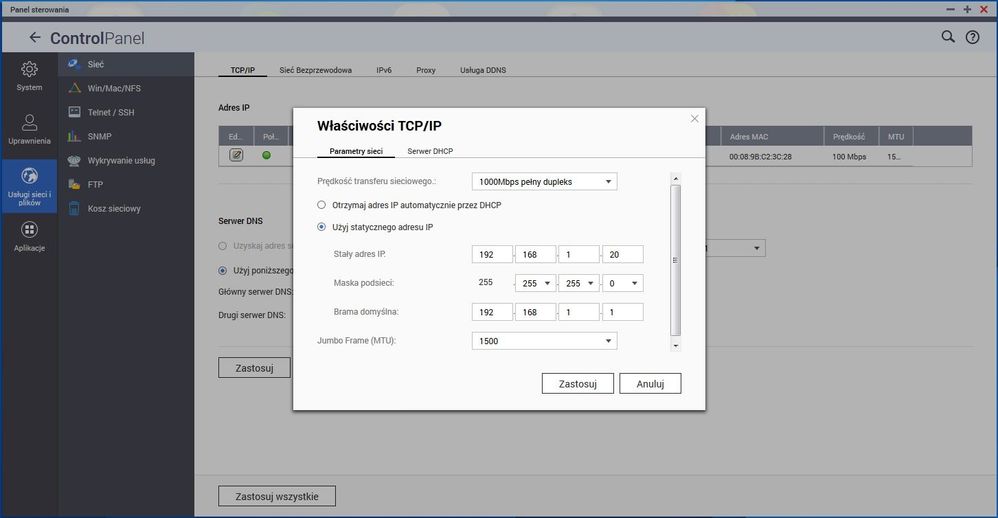The height and width of the screenshot is (518, 998).
Task: Select Użyj statycznego adresu IP option
Action: 322,227
